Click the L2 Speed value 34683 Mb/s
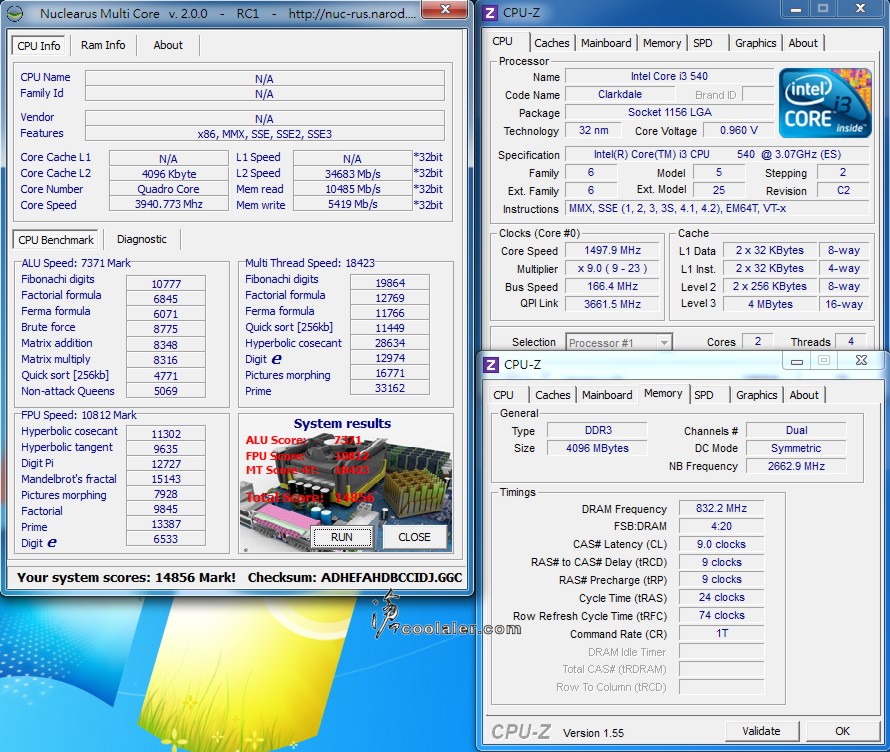 (352, 174)
